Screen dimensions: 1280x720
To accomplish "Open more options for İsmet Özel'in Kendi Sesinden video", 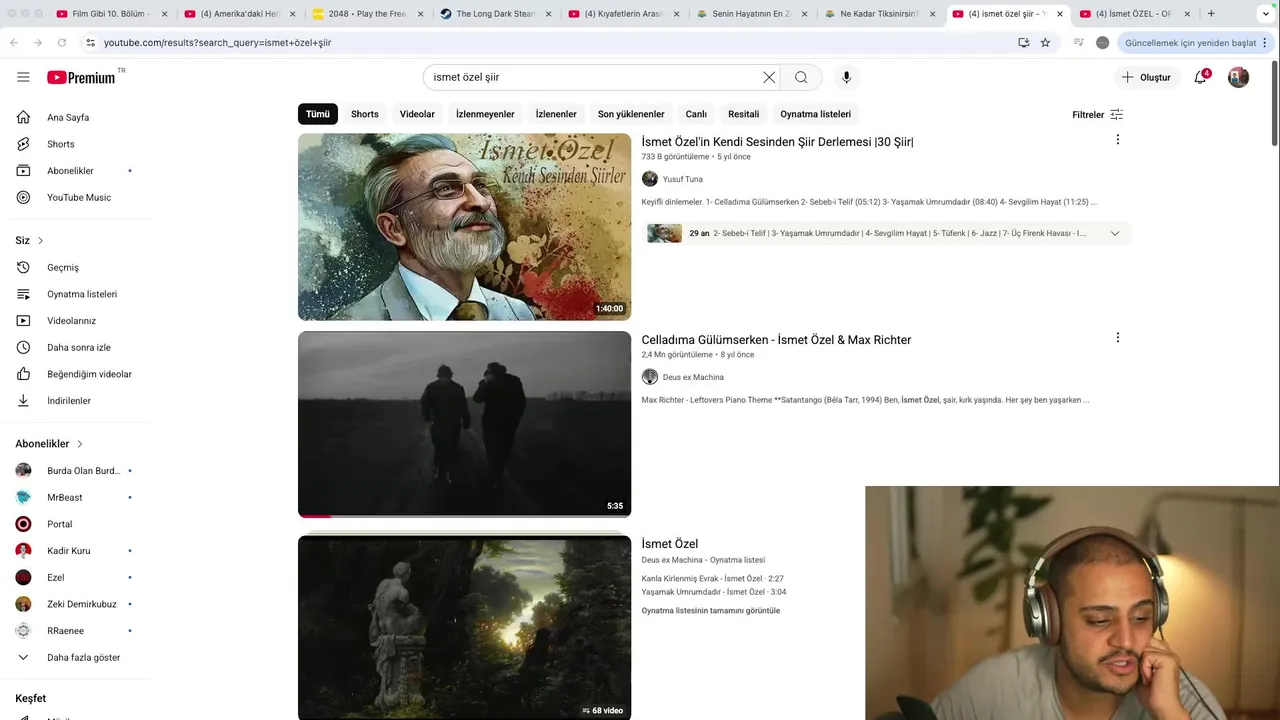I will [x=1117, y=140].
